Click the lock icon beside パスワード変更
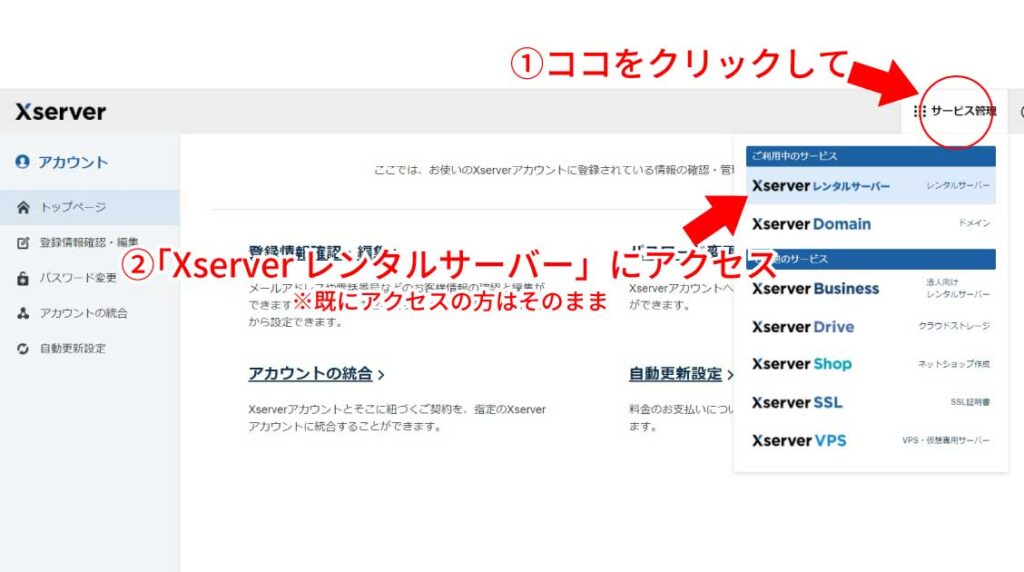 pos(23,278)
